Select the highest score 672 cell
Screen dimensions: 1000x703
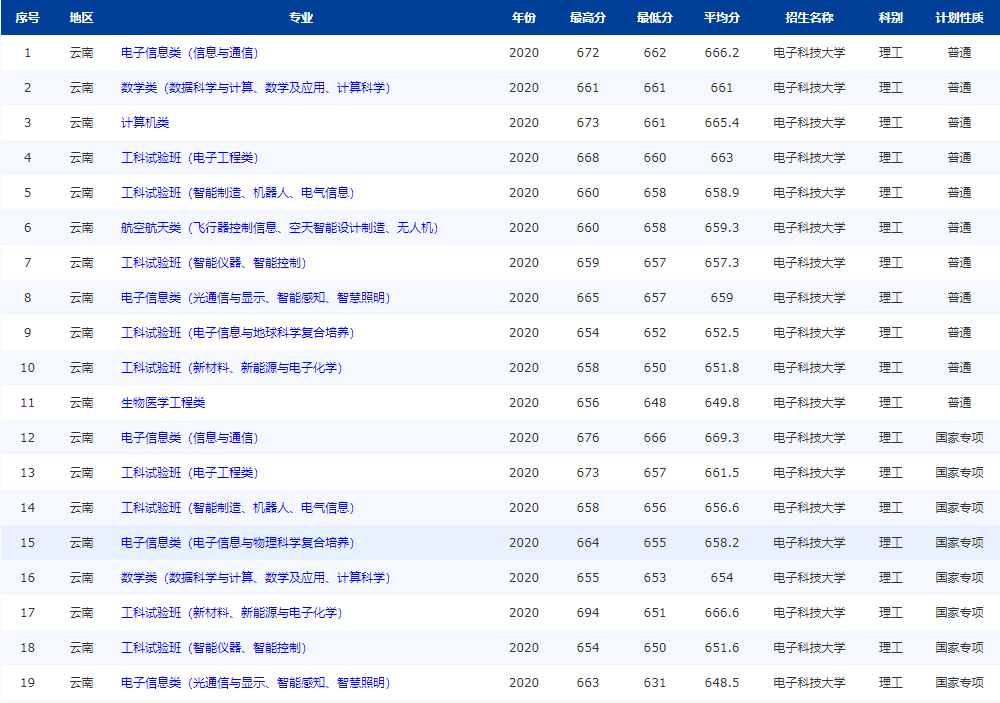pos(588,53)
